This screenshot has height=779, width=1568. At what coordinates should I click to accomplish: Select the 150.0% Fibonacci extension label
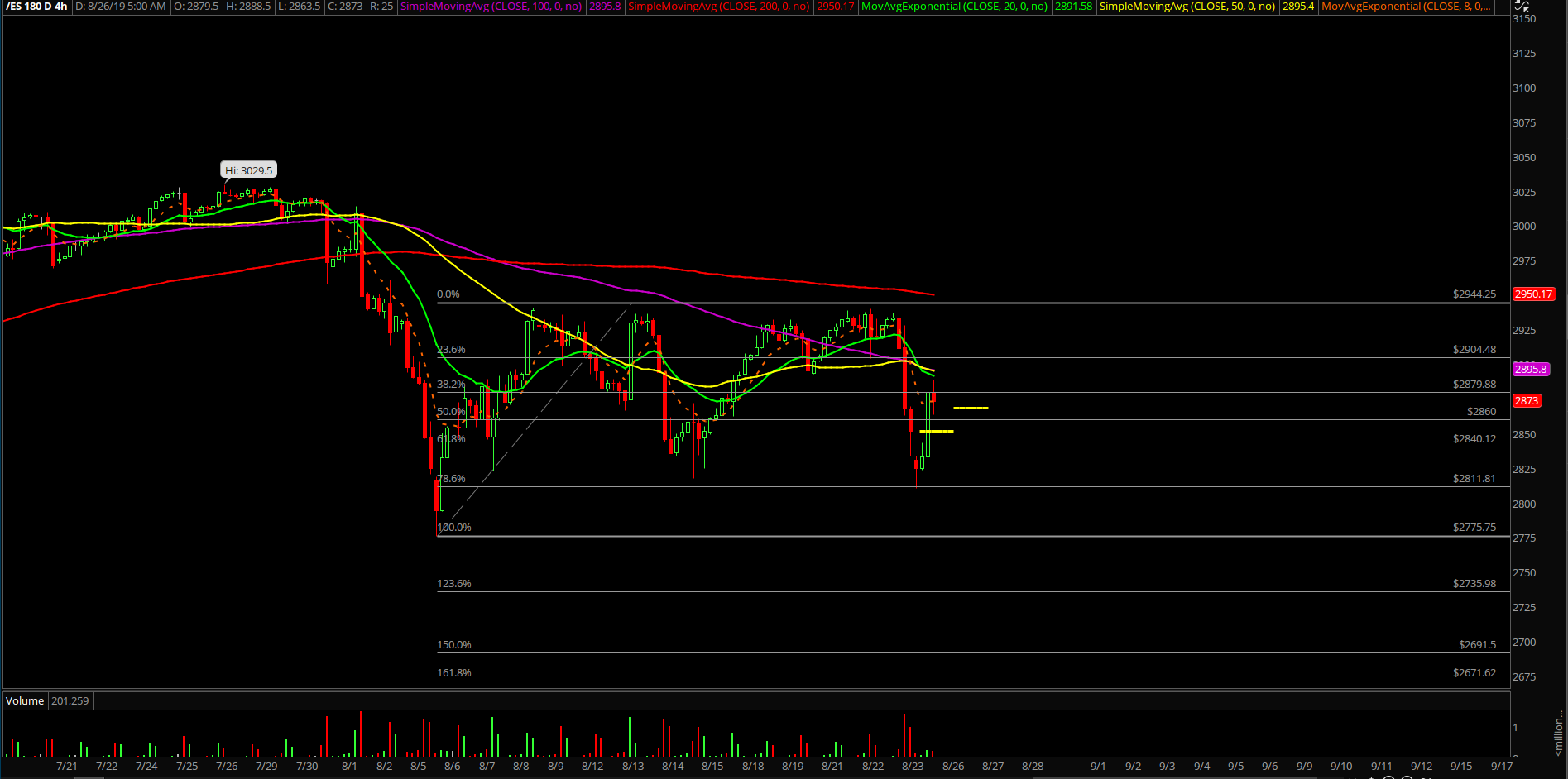pyautogui.click(x=454, y=645)
